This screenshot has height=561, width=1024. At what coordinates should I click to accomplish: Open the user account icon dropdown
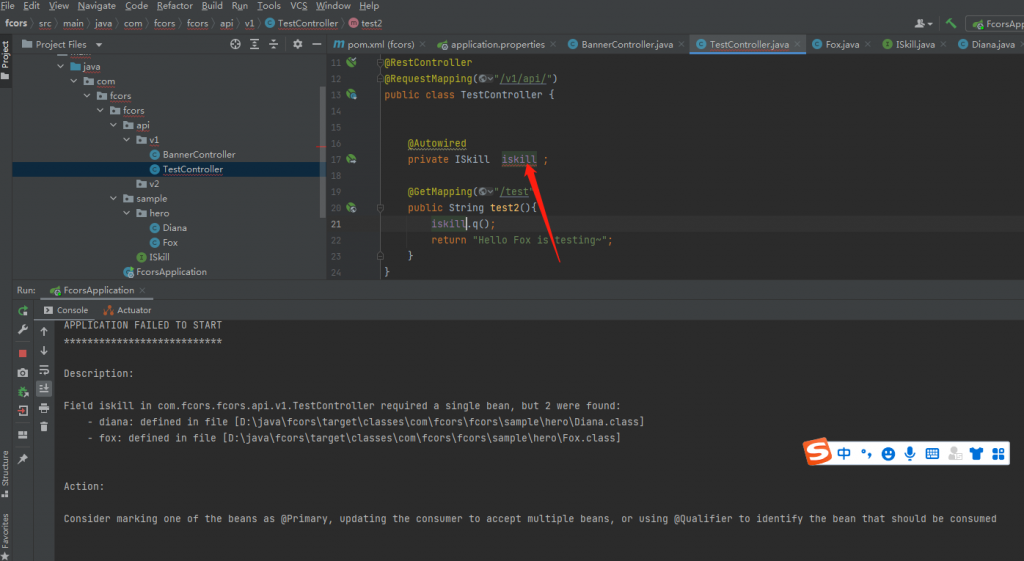[923, 24]
